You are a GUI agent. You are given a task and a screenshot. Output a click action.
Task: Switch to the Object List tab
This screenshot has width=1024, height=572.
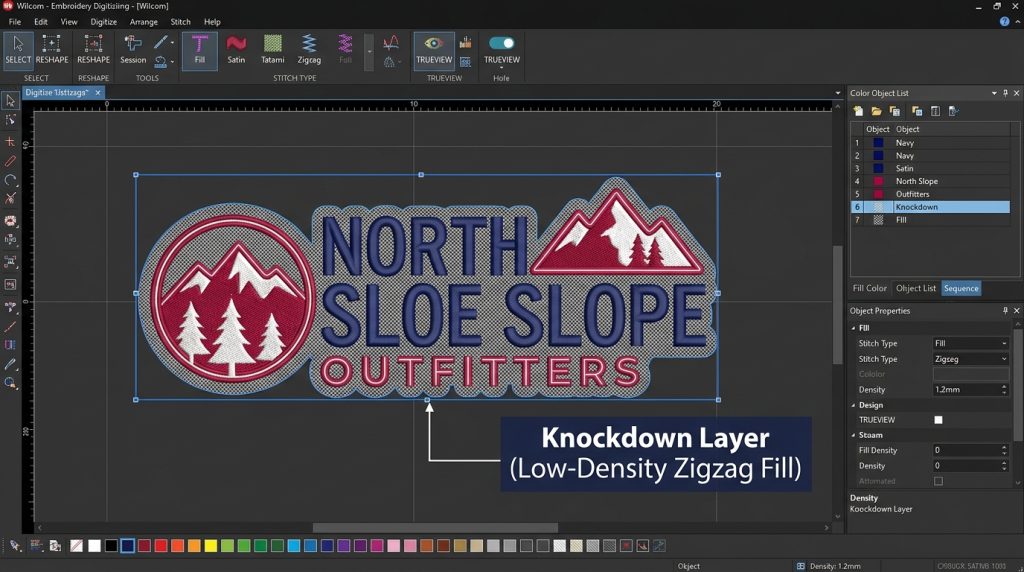click(x=916, y=288)
